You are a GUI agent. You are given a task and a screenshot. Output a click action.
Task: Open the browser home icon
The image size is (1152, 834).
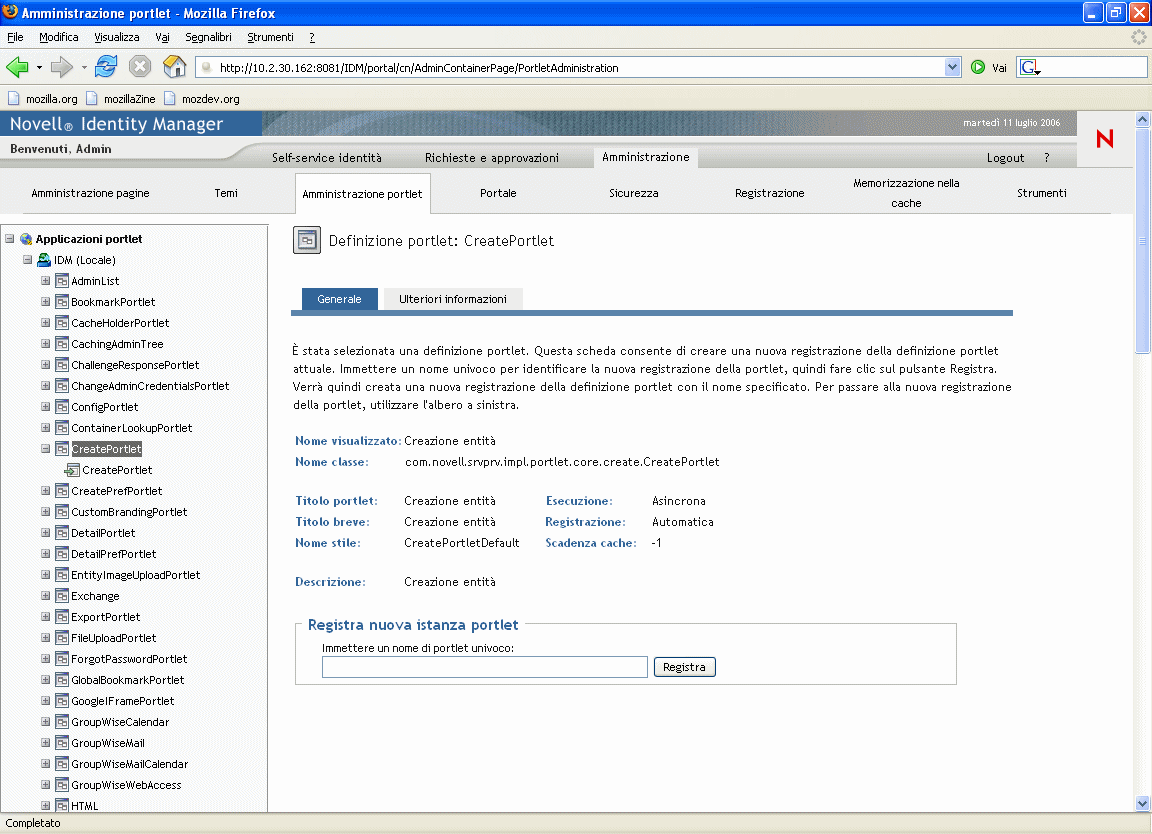click(174, 67)
